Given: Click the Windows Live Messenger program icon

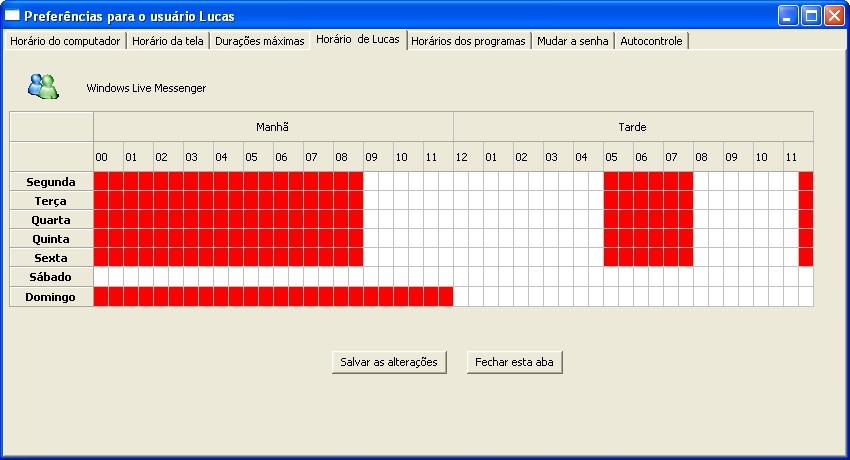Looking at the screenshot, I should tap(43, 86).
